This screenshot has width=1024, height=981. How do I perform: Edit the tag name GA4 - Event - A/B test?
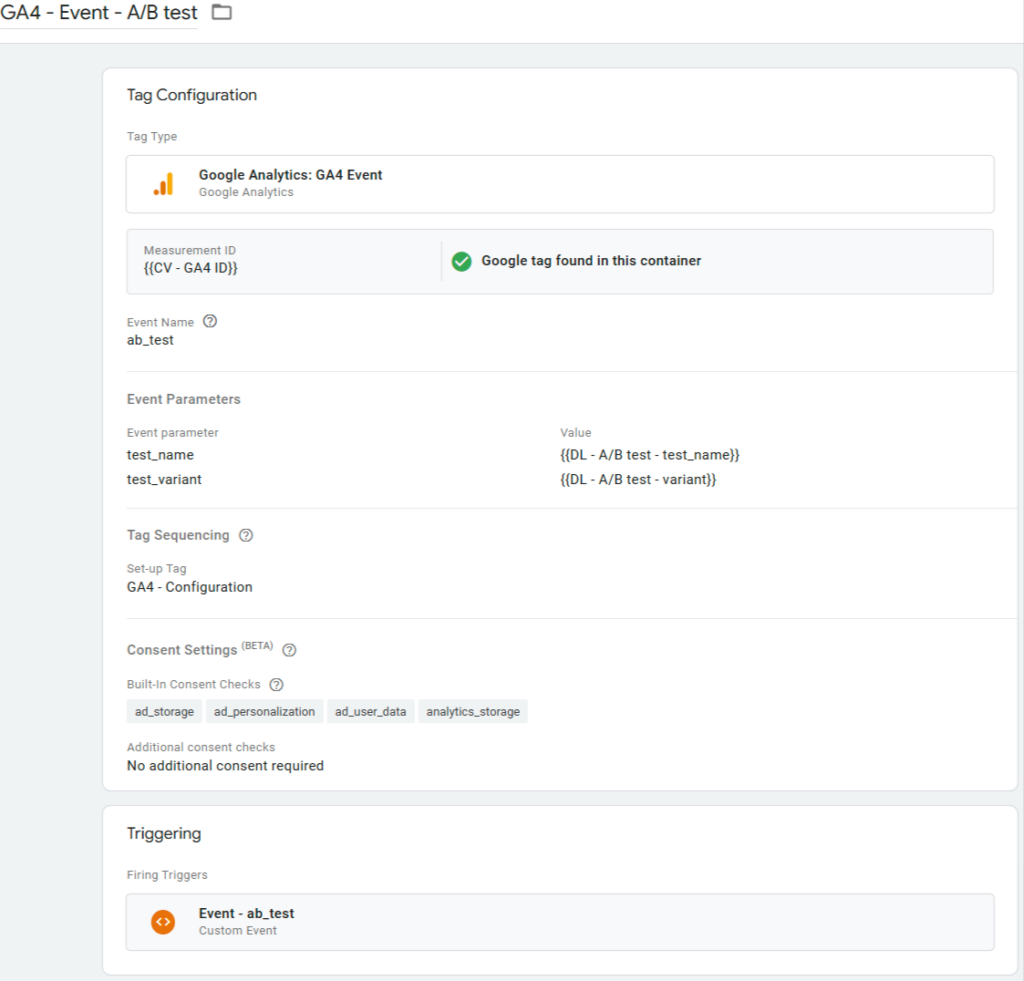[x=99, y=12]
